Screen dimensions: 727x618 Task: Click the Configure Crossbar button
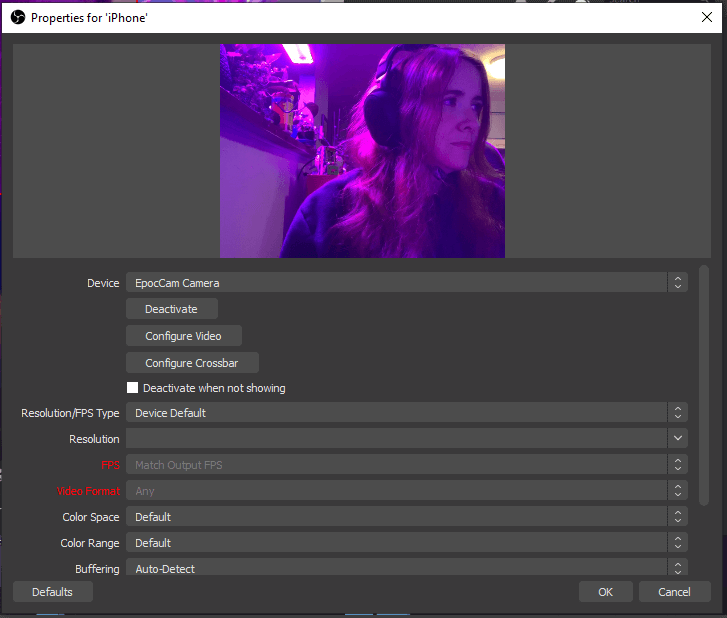click(x=192, y=363)
